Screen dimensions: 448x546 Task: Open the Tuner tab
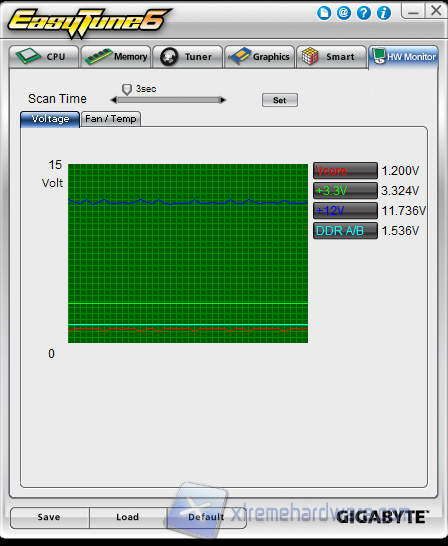pyautogui.click(x=187, y=56)
